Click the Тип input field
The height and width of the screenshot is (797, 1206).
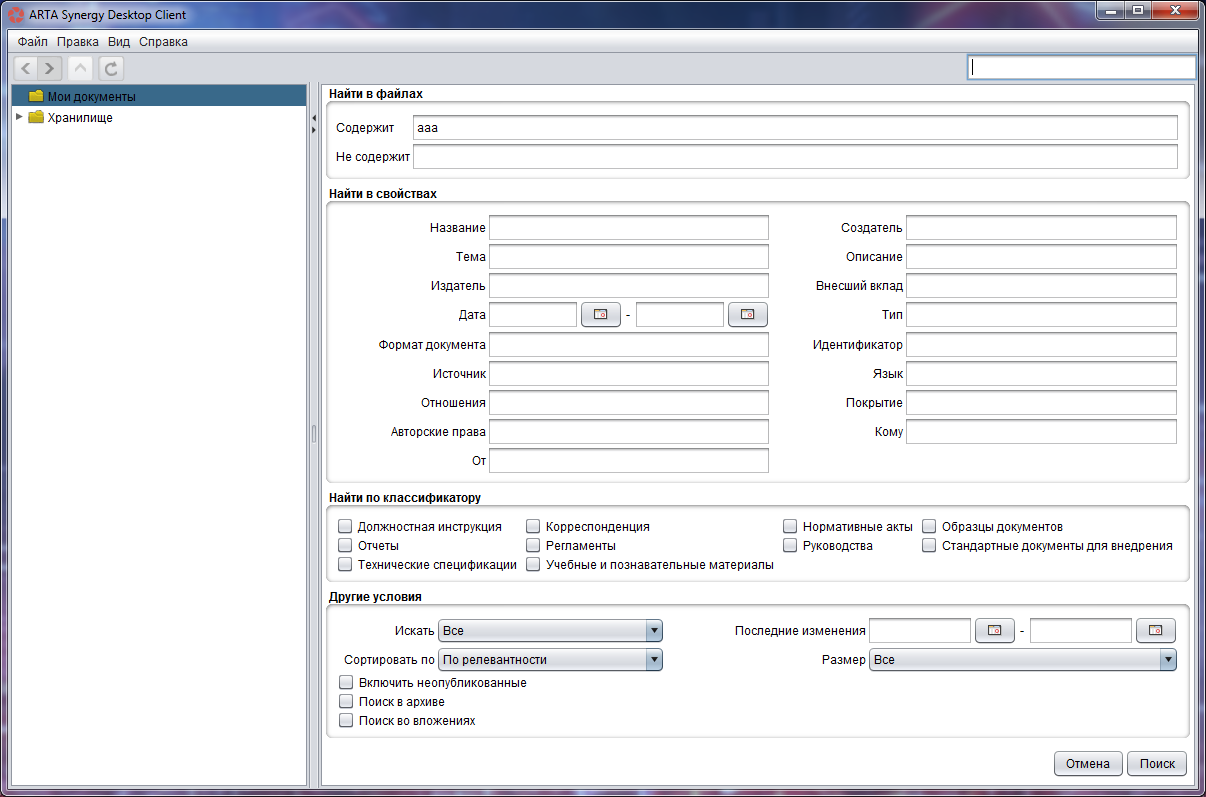point(1041,315)
